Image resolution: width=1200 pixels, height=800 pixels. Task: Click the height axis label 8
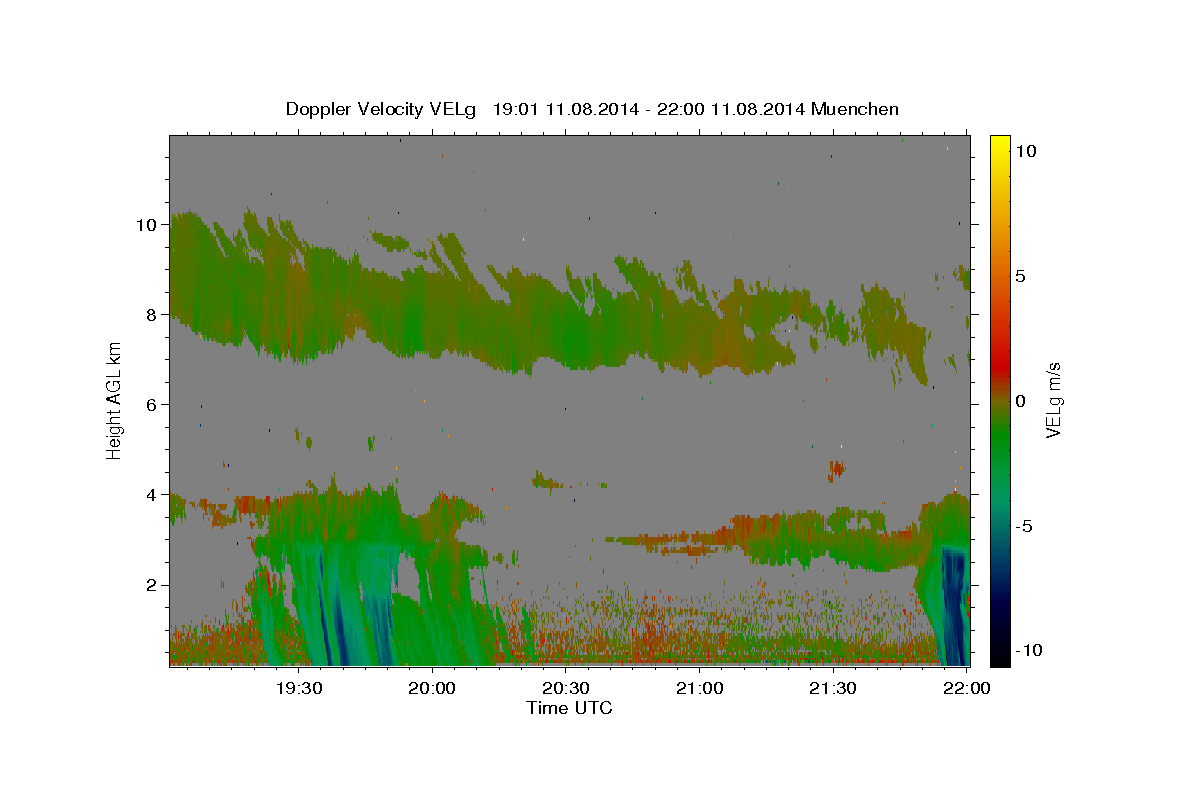point(152,314)
